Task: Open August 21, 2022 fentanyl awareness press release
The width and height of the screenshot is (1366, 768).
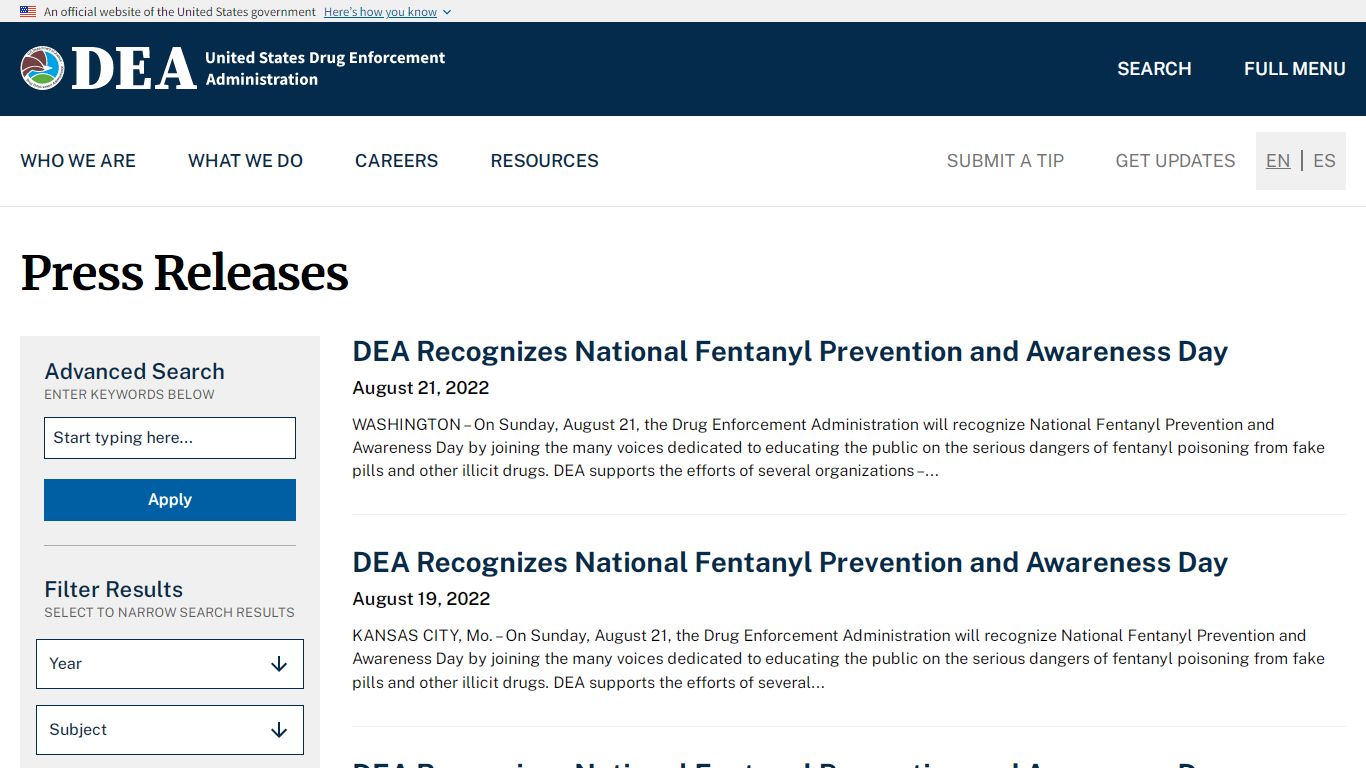Action: pos(790,352)
